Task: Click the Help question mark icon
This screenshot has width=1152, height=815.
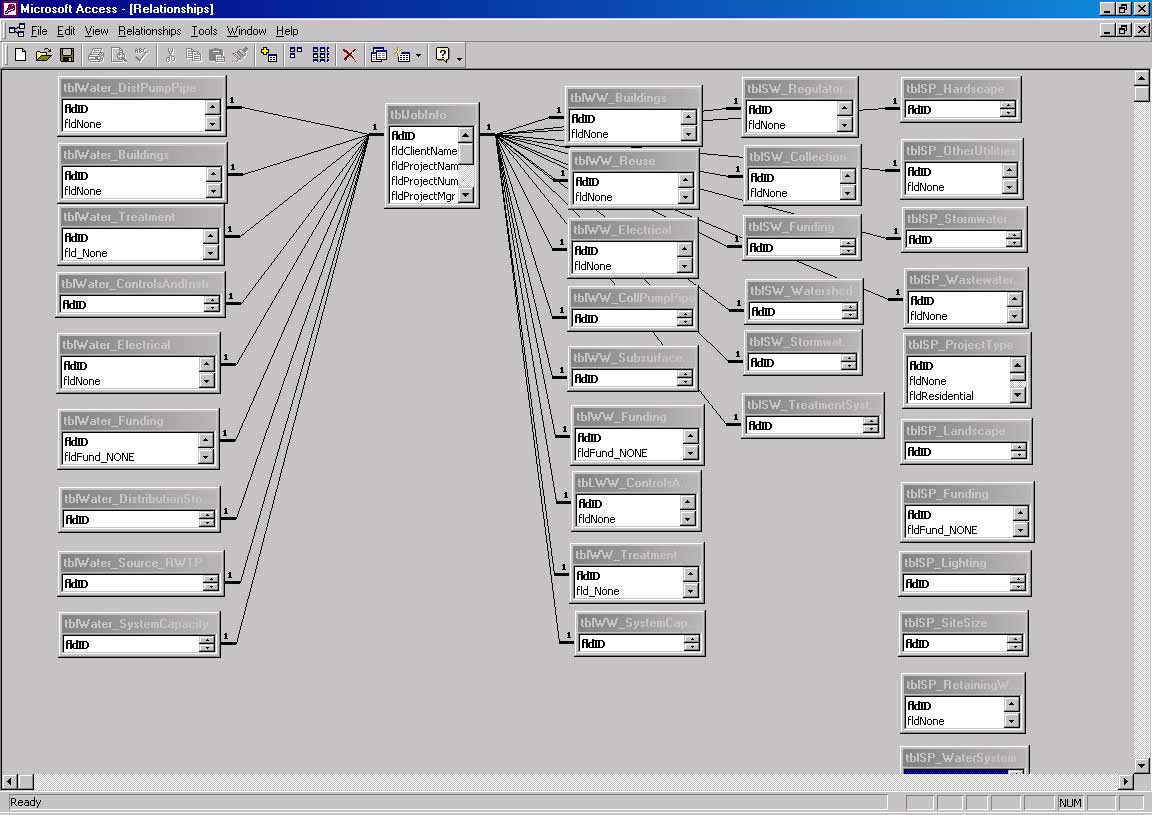Action: 442,55
